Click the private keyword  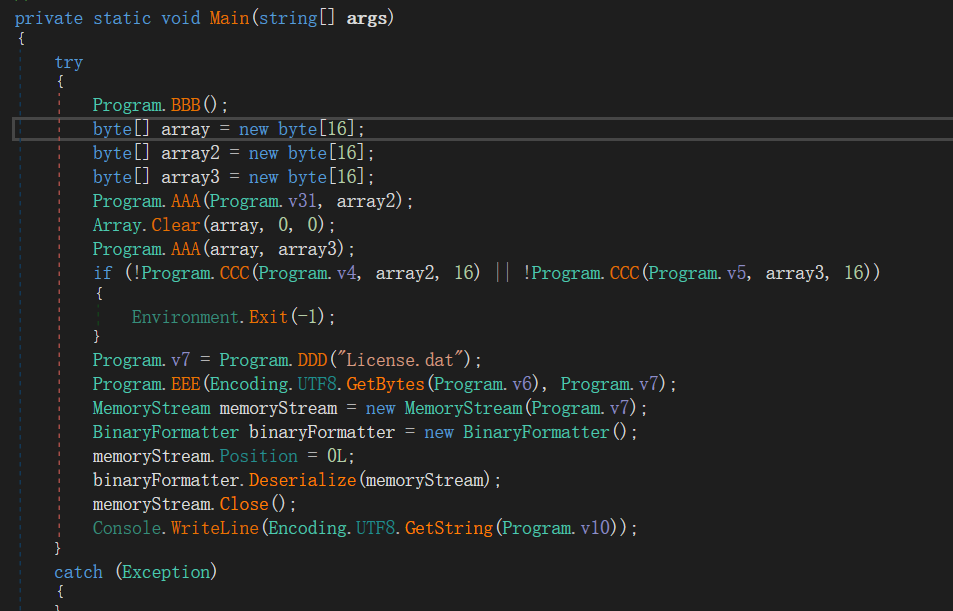pos(49,18)
